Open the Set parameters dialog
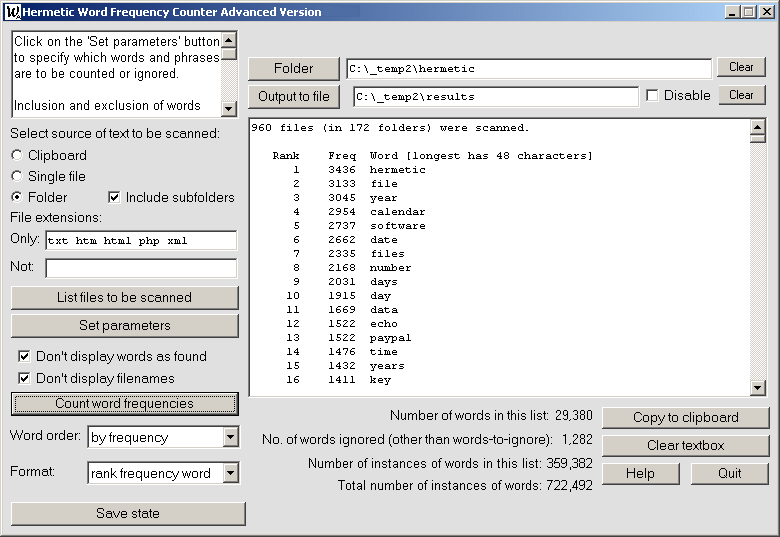This screenshot has width=780, height=537. click(x=124, y=325)
